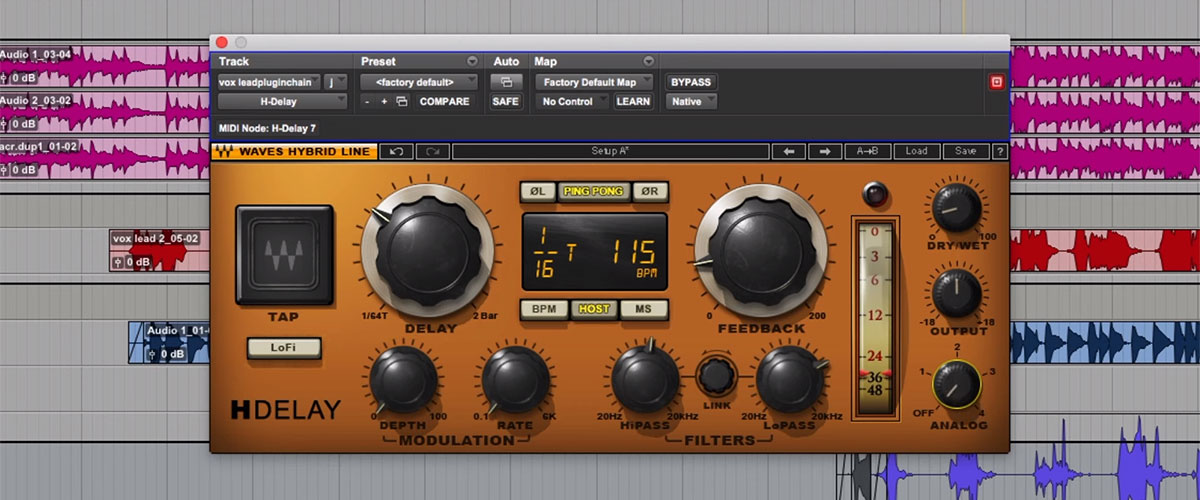Click the Waves undo arrow icon
Viewport: 1200px width, 500px height.
[x=396, y=151]
